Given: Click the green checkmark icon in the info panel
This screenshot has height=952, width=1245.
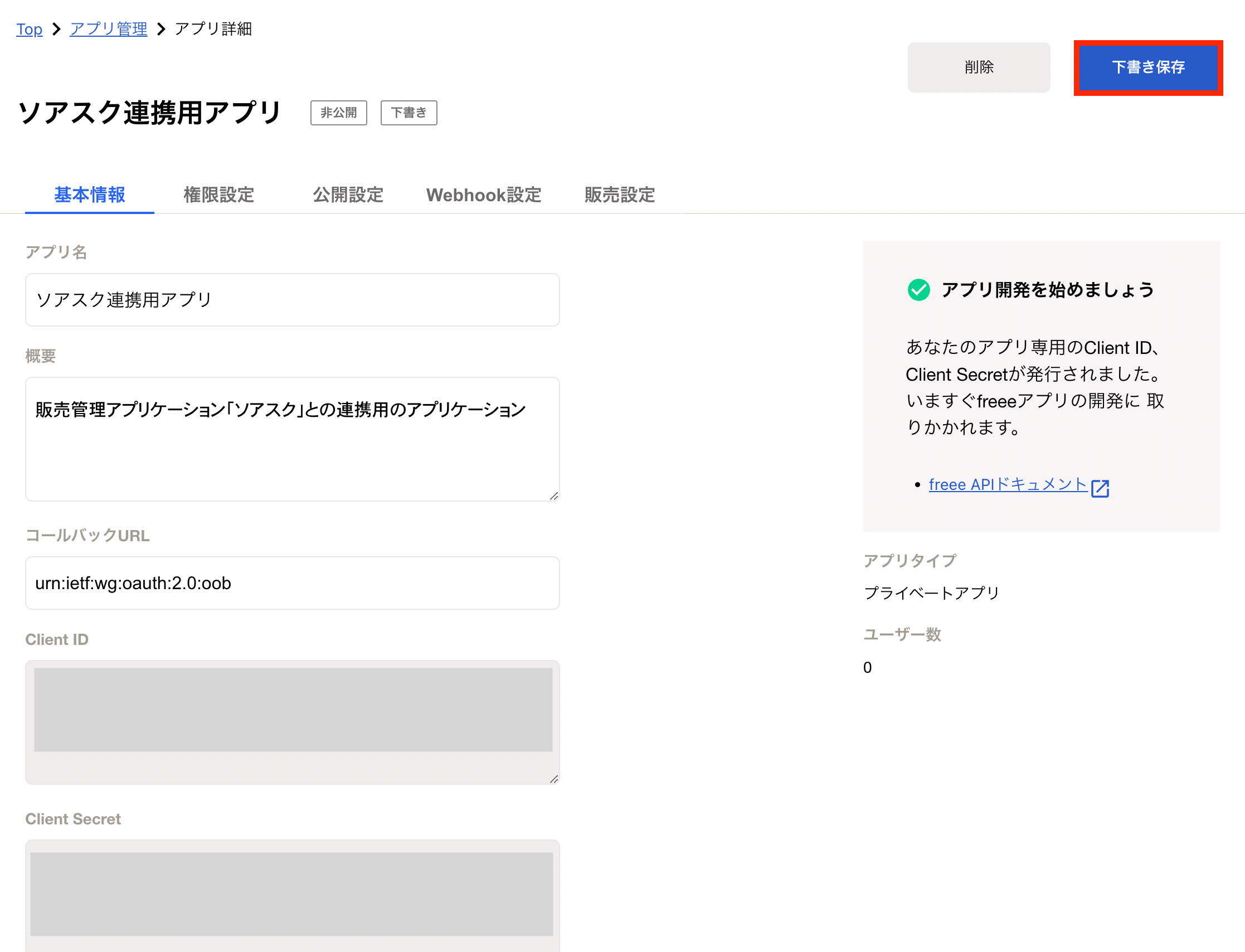Looking at the screenshot, I should tap(918, 290).
